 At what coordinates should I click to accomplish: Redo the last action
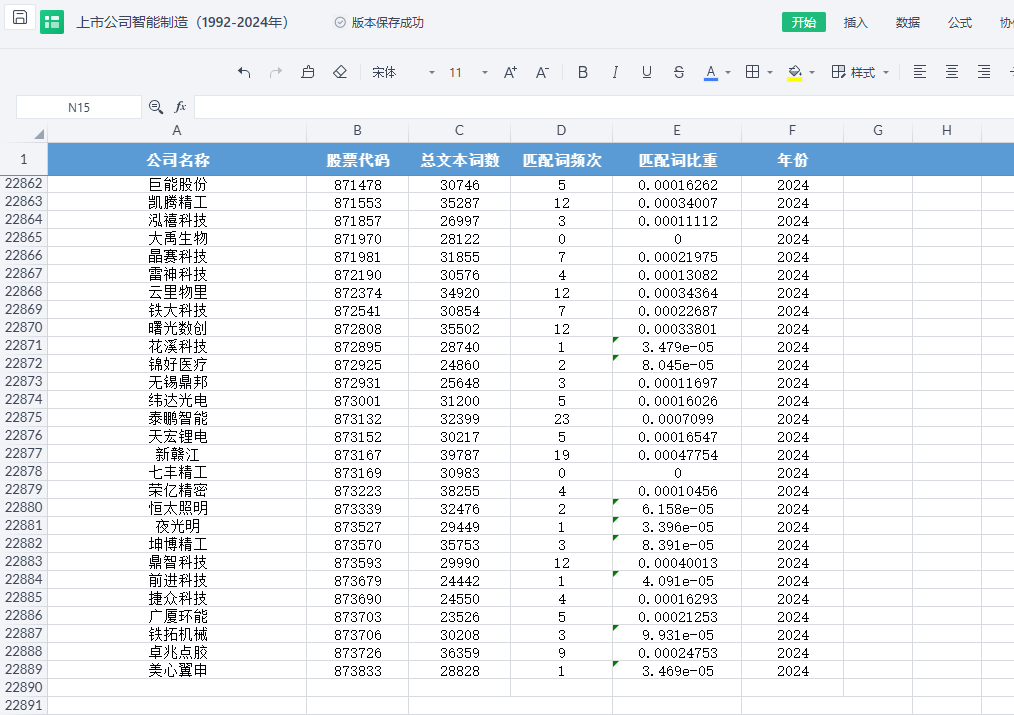coord(276,72)
